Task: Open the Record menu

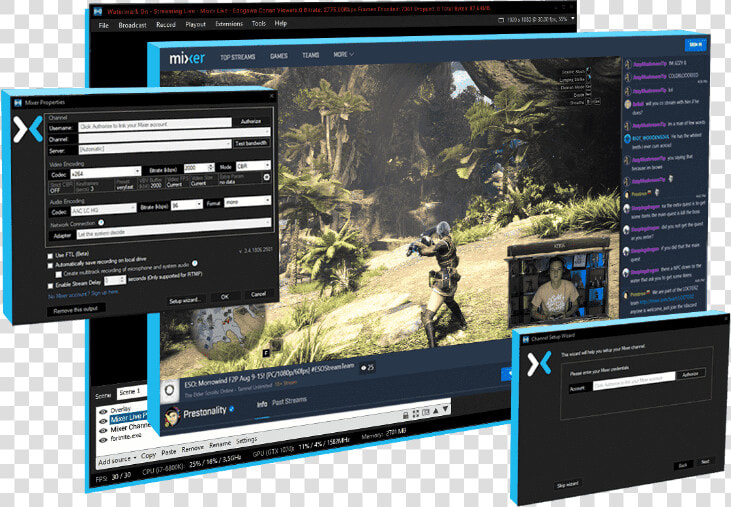Action: [166, 25]
